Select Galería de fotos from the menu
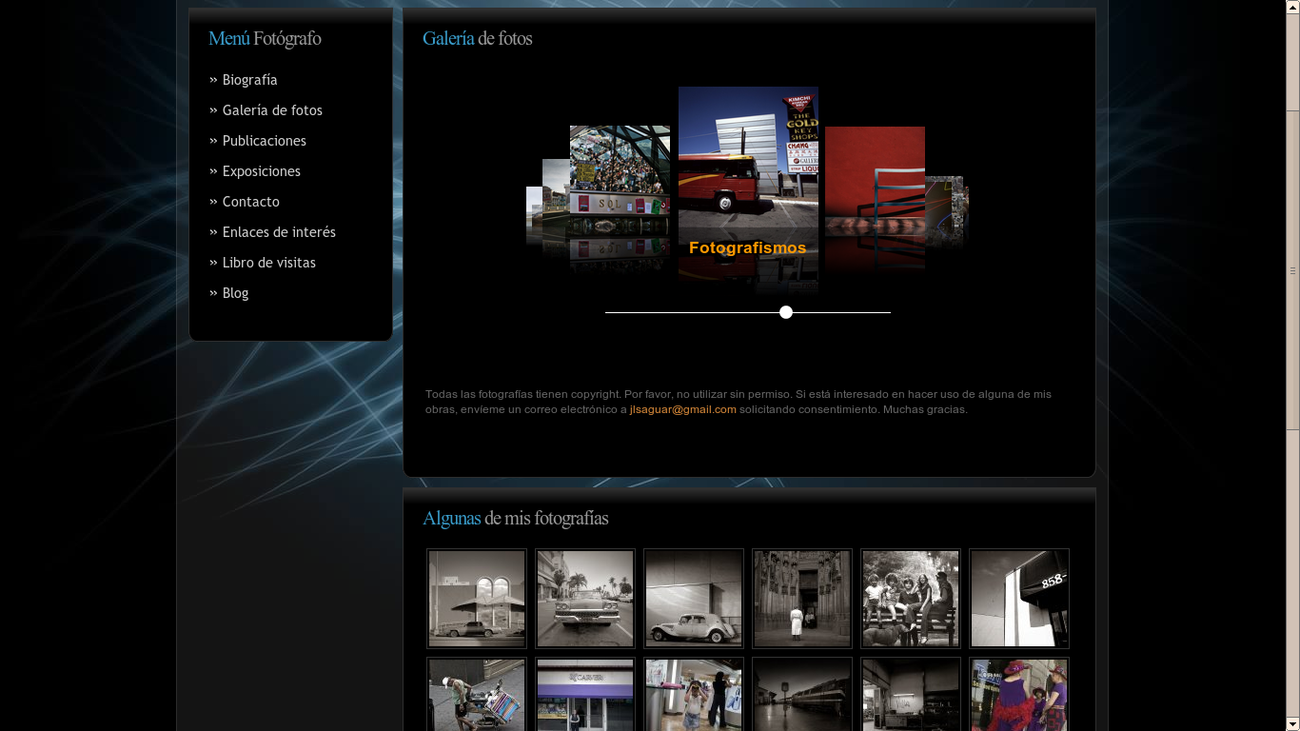Viewport: 1300px width, 731px height. pyautogui.click(x=272, y=110)
